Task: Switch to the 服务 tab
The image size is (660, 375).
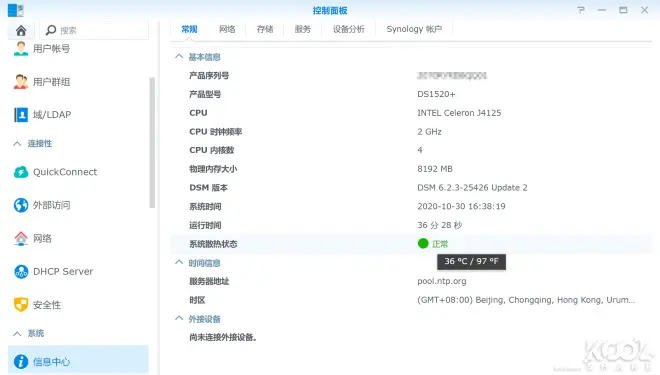Action: pyautogui.click(x=303, y=29)
